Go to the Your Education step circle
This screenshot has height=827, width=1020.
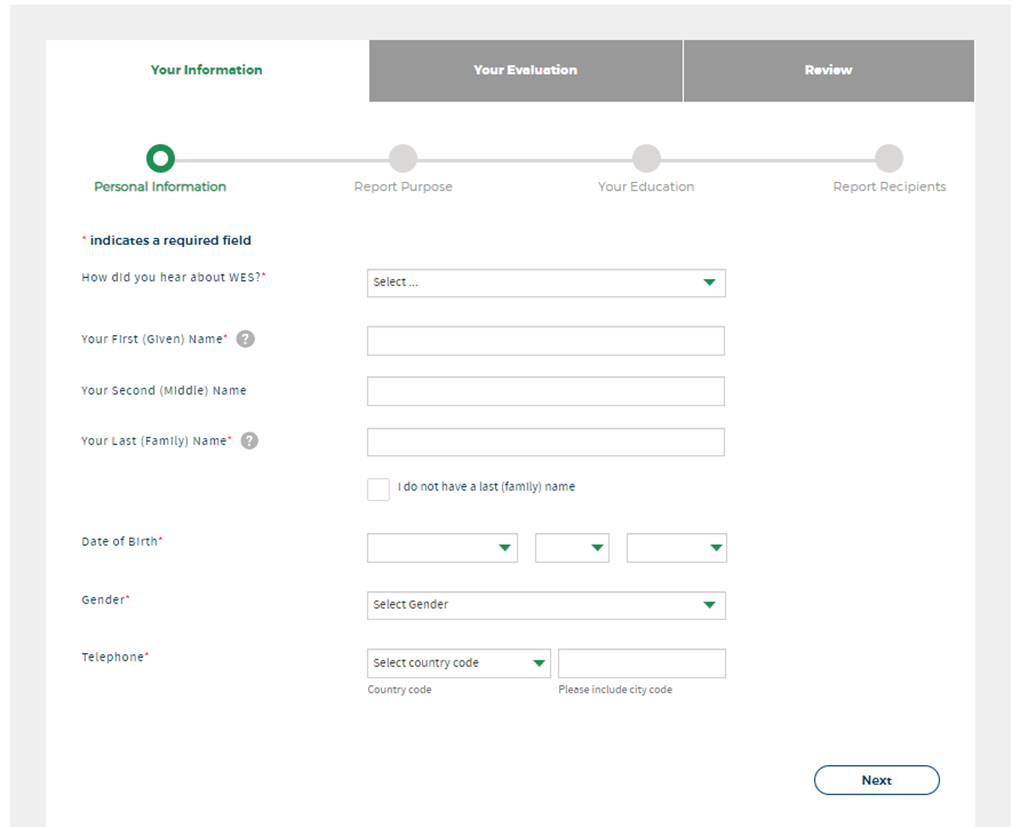click(x=647, y=158)
